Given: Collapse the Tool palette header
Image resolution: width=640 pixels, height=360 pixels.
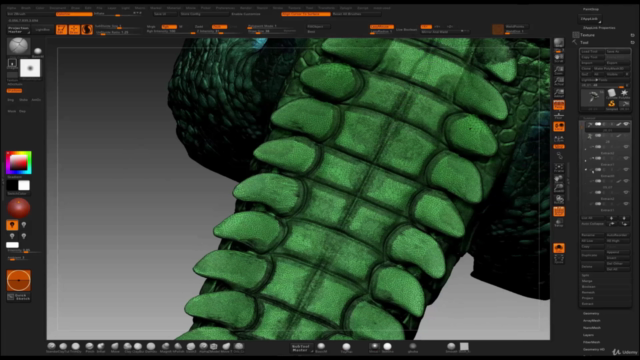Looking at the screenshot, I should [x=584, y=42].
